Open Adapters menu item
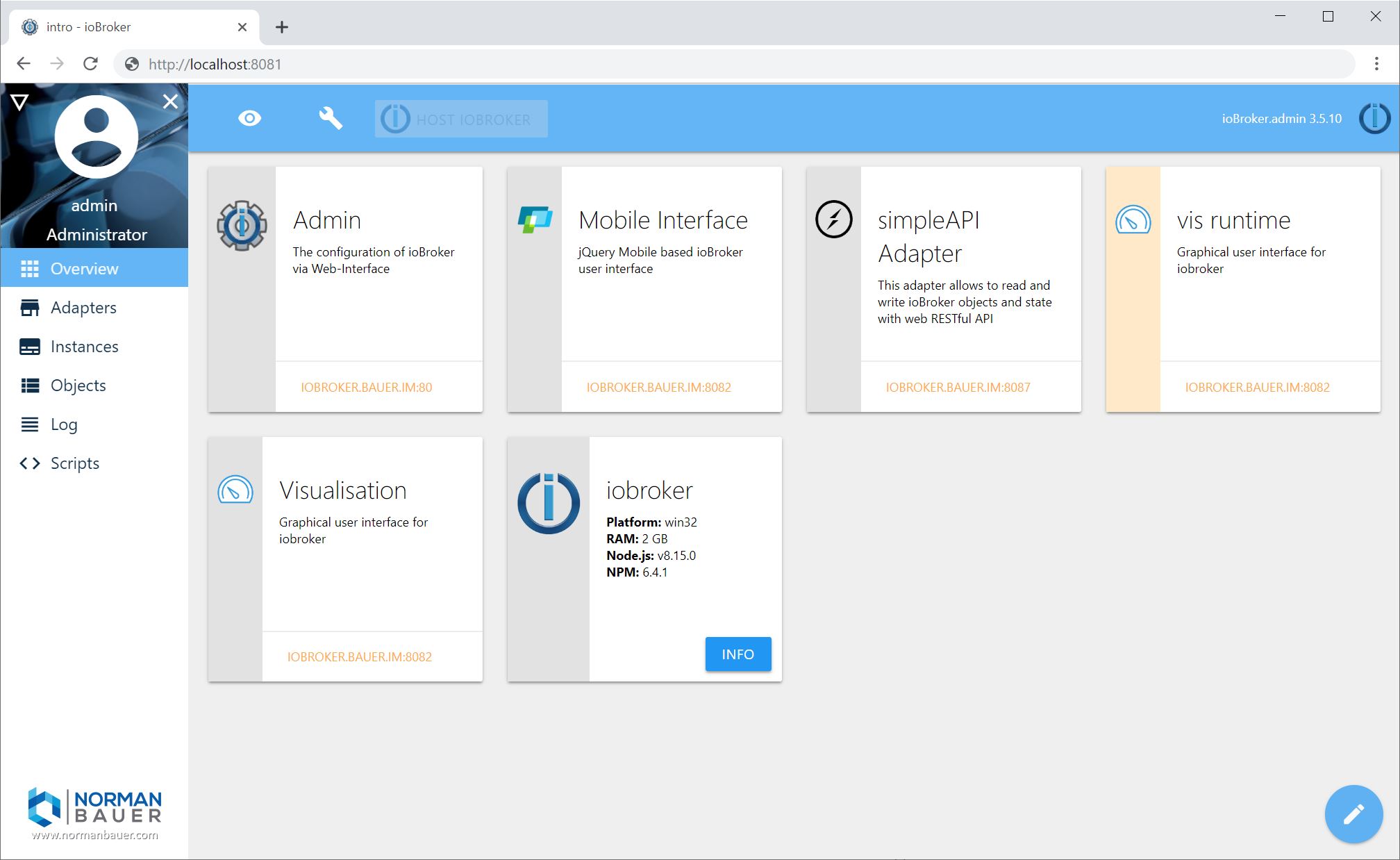The width and height of the screenshot is (1400, 860). [x=94, y=307]
